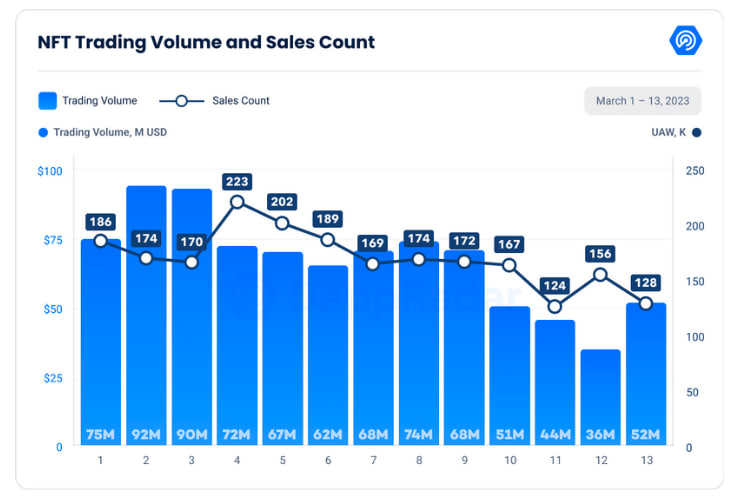This screenshot has width=740, height=500.
Task: Click the $100 left axis label
Action: (x=50, y=171)
